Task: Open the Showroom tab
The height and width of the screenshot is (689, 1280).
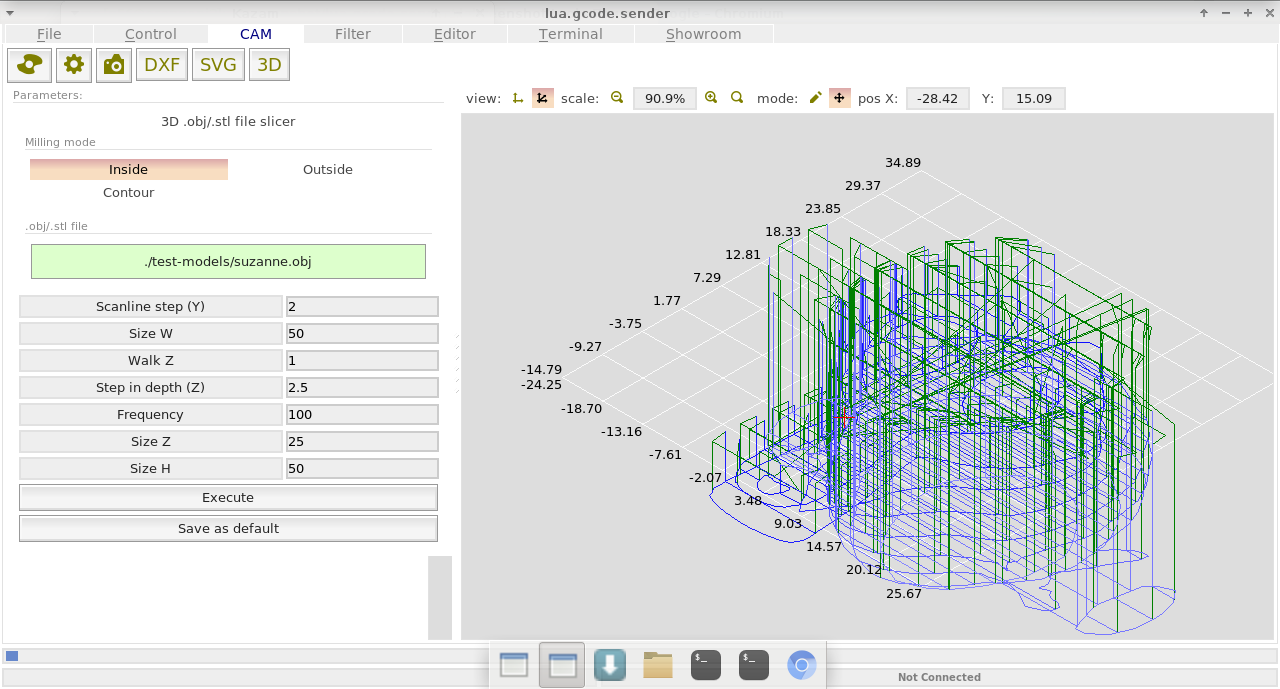Action: [x=704, y=34]
